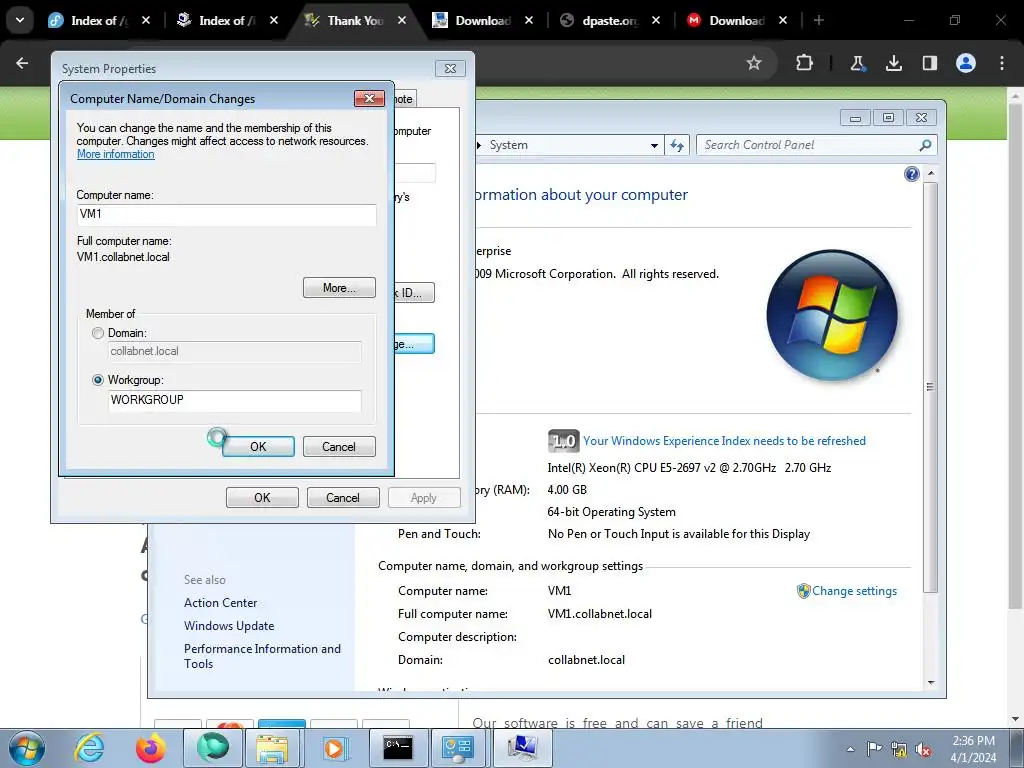Switch to Download tab with red M icon
Viewport: 1024px width, 768px height.
point(736,20)
